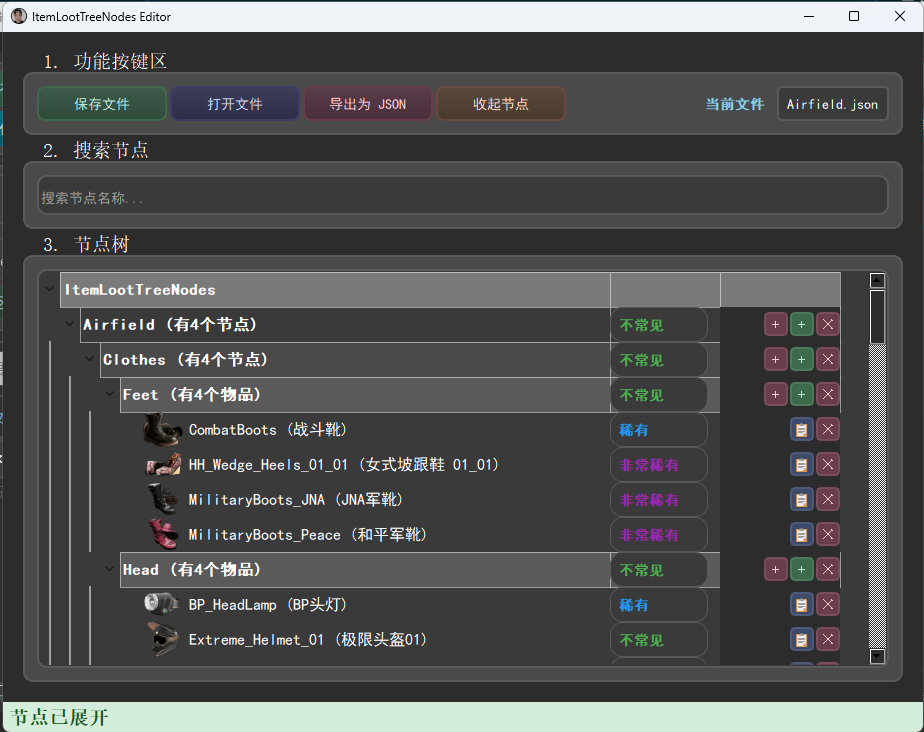This screenshot has width=924, height=732.
Task: Click the green plus button for Airfield
Action: [801, 324]
